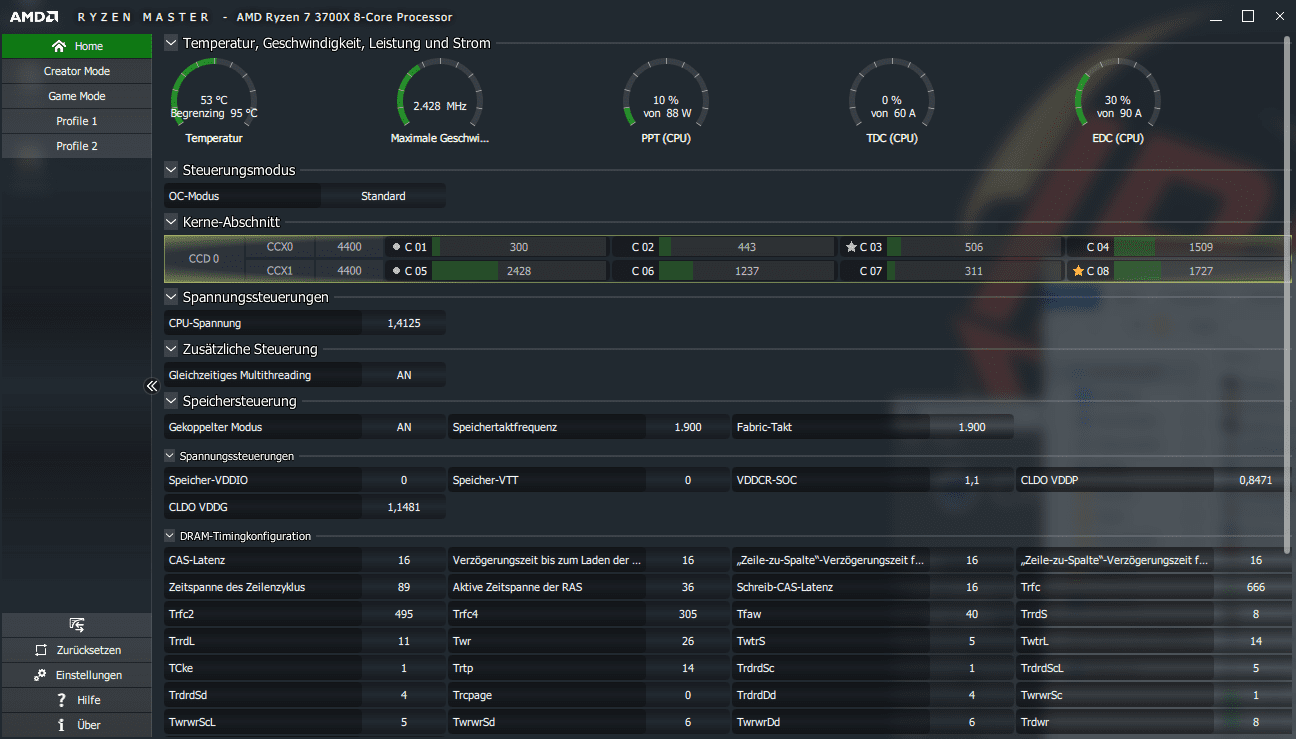Click the TDC (CPU) gauge

pyautogui.click(x=891, y=102)
